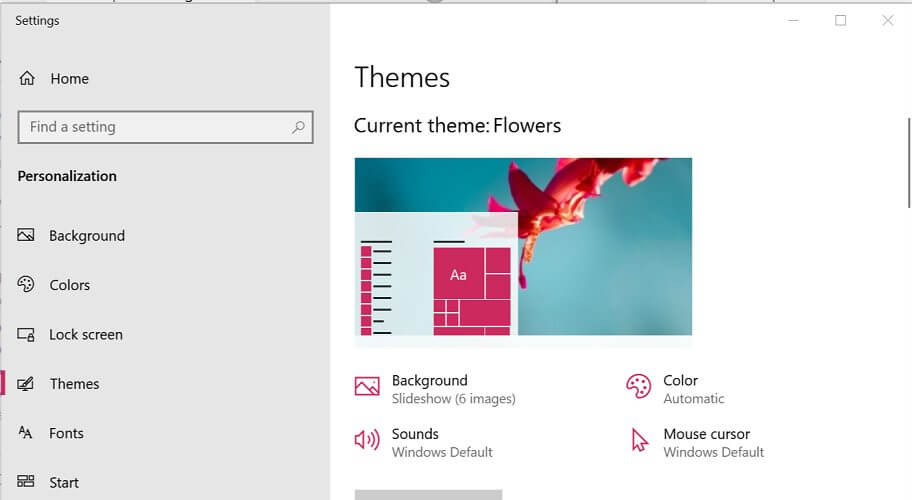Click the pink Color palette icon

click(x=639, y=386)
